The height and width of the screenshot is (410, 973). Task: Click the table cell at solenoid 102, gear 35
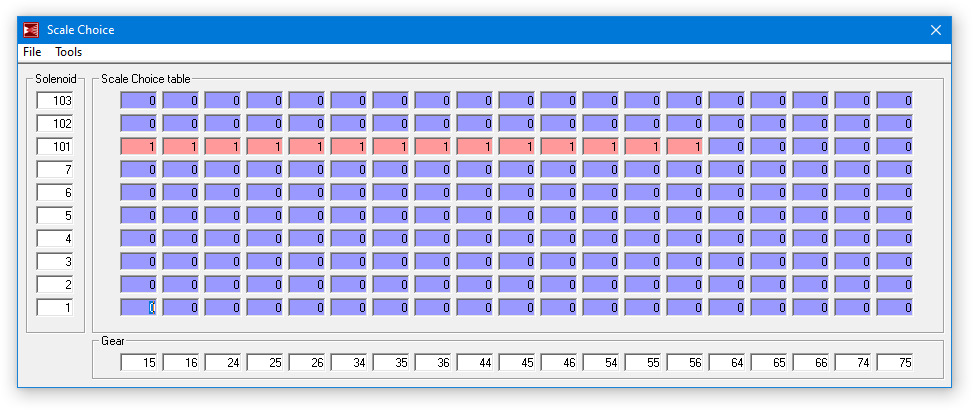point(391,123)
